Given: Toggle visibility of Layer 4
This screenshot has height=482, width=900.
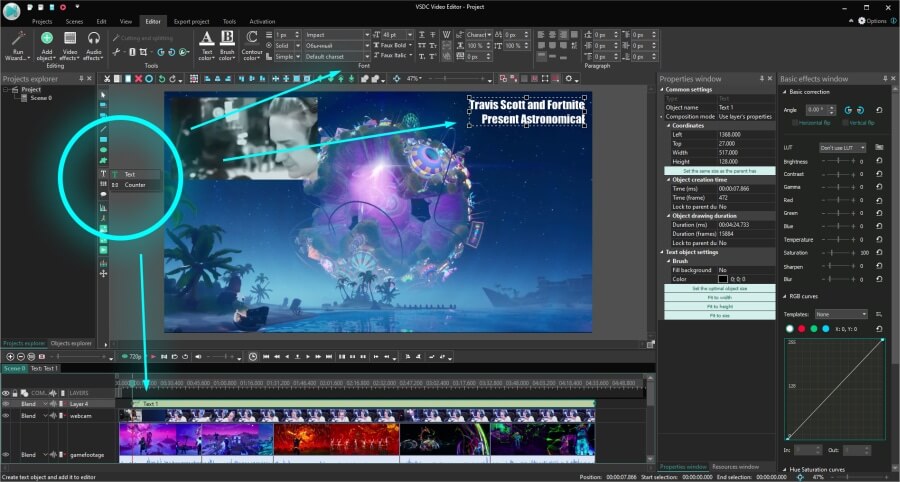Looking at the screenshot, I should point(6,404).
